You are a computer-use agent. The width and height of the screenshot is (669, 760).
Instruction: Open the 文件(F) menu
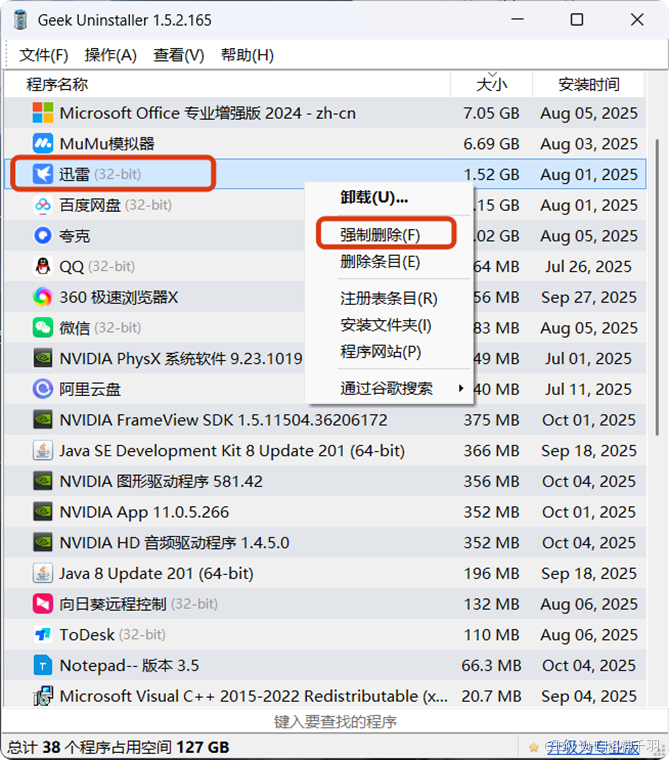coord(44,55)
